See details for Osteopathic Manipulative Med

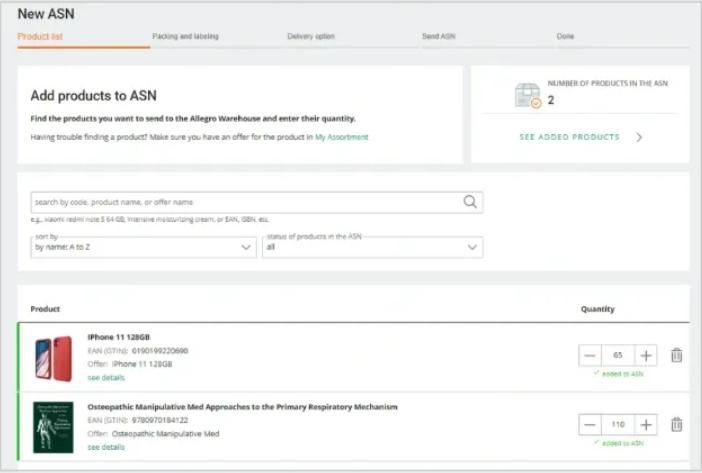pos(106,447)
